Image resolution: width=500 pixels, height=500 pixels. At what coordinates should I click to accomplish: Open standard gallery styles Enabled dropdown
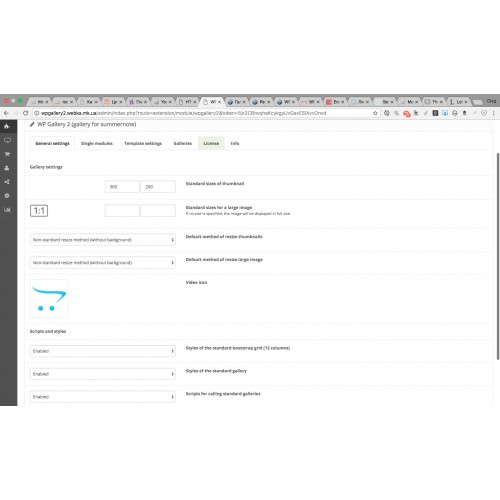(x=103, y=374)
